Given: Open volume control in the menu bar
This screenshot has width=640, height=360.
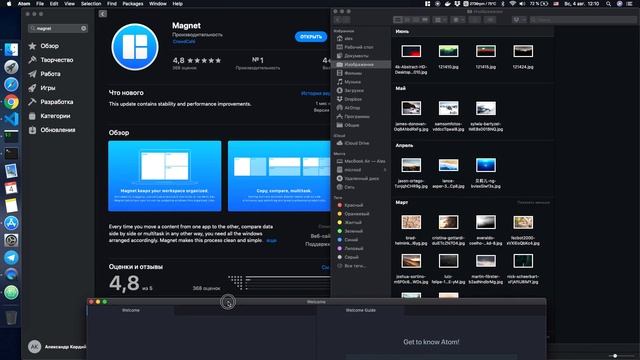Looking at the screenshot, I should click(x=522, y=4).
